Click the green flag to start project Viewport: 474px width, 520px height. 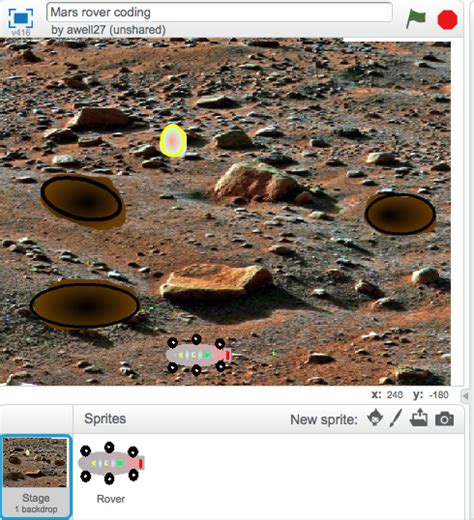[416, 19]
